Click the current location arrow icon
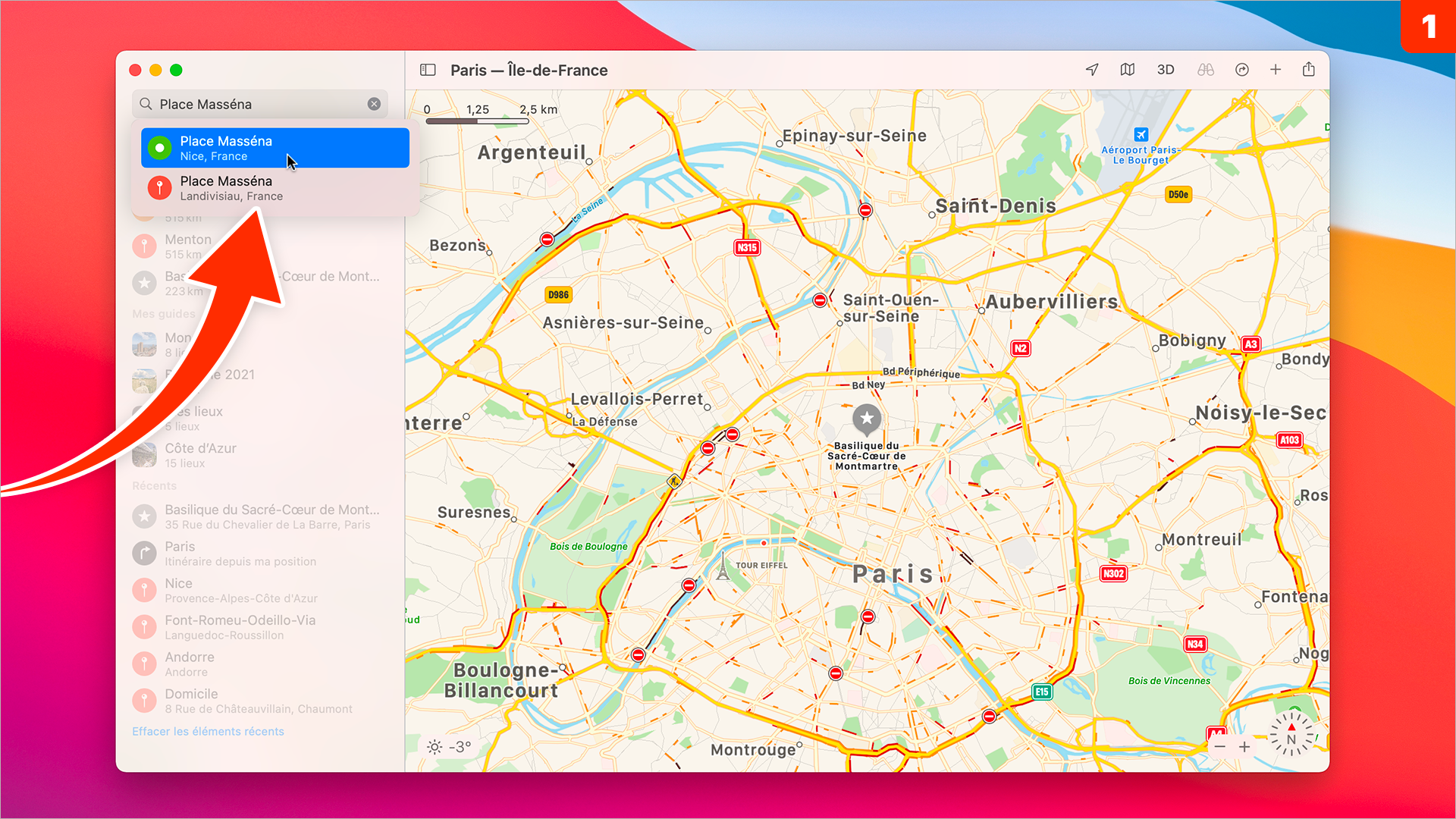The width and height of the screenshot is (1456, 819). 1092,70
